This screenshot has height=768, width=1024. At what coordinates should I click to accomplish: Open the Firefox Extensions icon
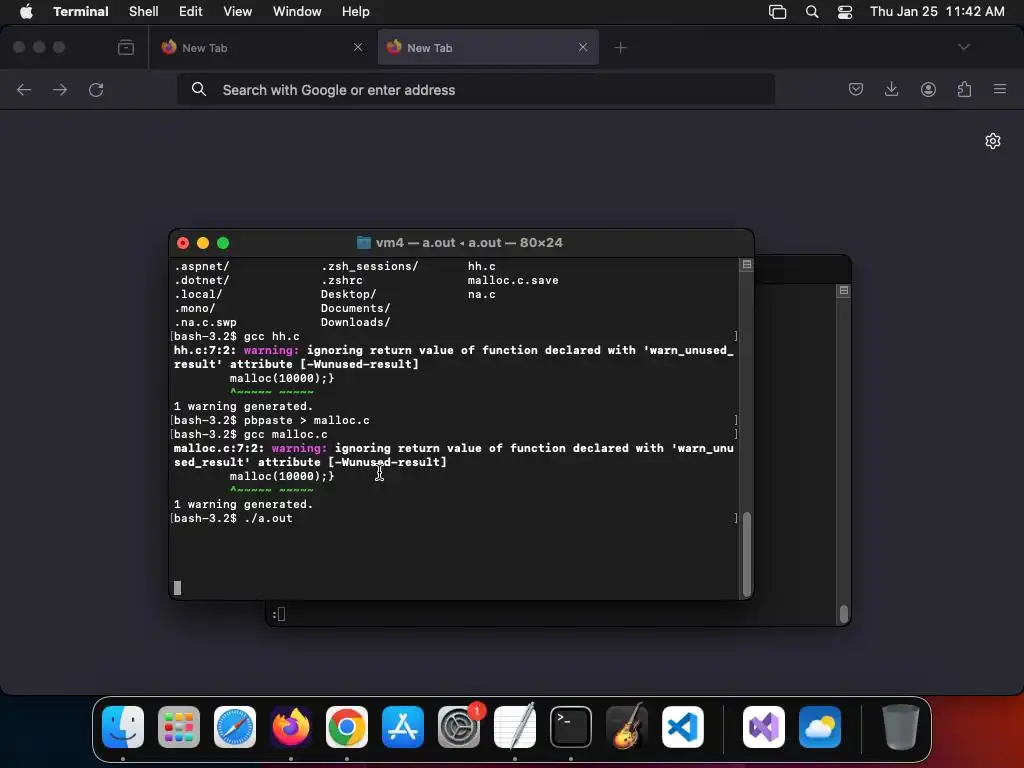click(x=965, y=89)
